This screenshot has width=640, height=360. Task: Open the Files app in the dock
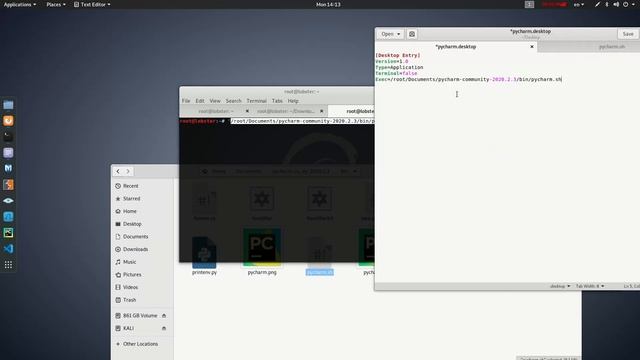point(8,105)
